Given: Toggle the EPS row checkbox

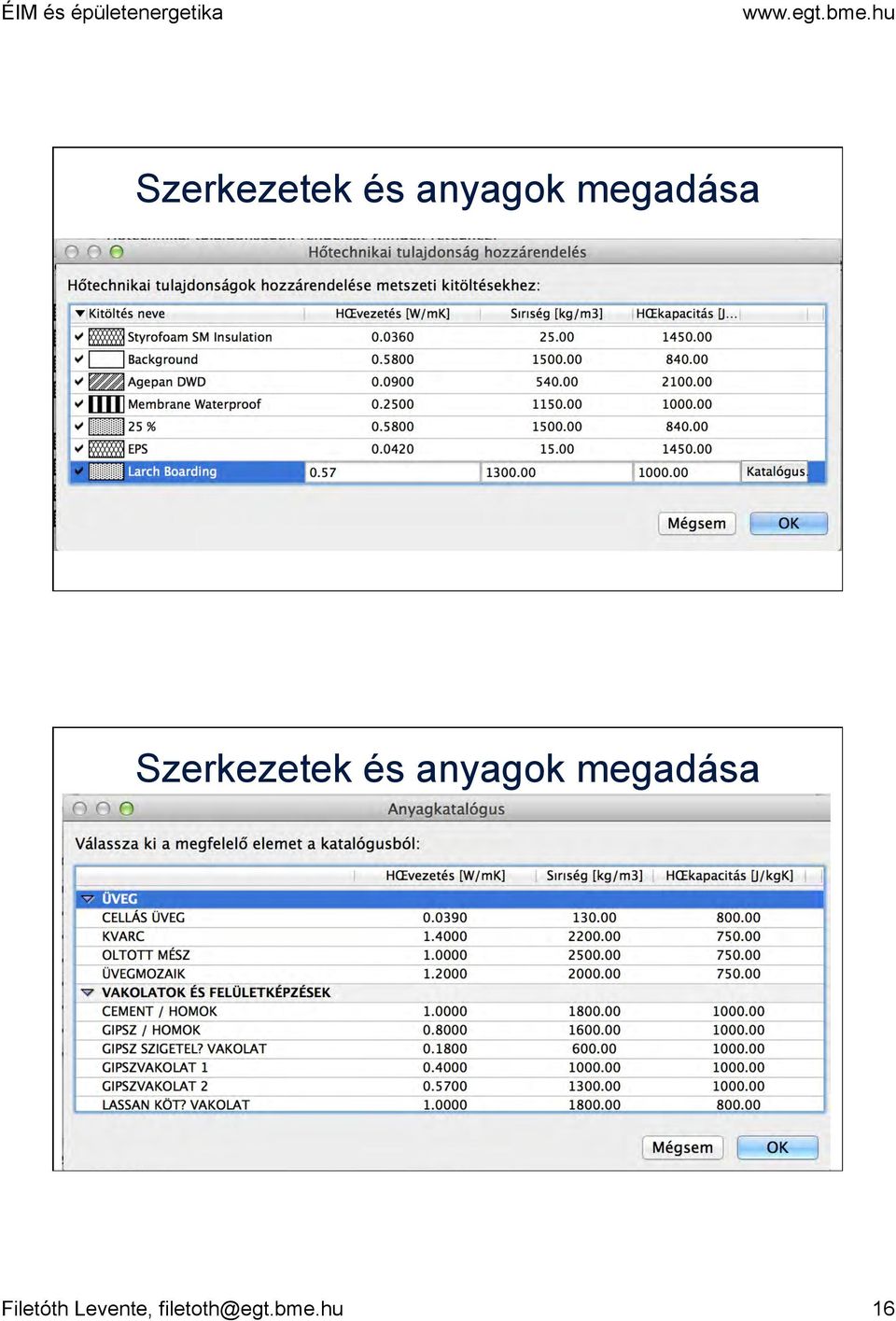Looking at the screenshot, I should tap(79, 449).
